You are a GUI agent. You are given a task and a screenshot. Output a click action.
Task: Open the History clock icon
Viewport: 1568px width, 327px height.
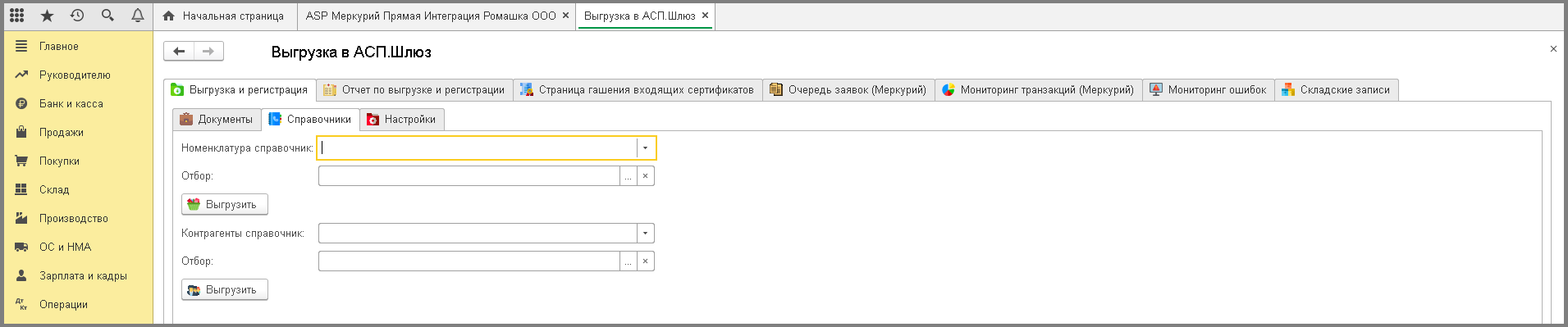77,16
